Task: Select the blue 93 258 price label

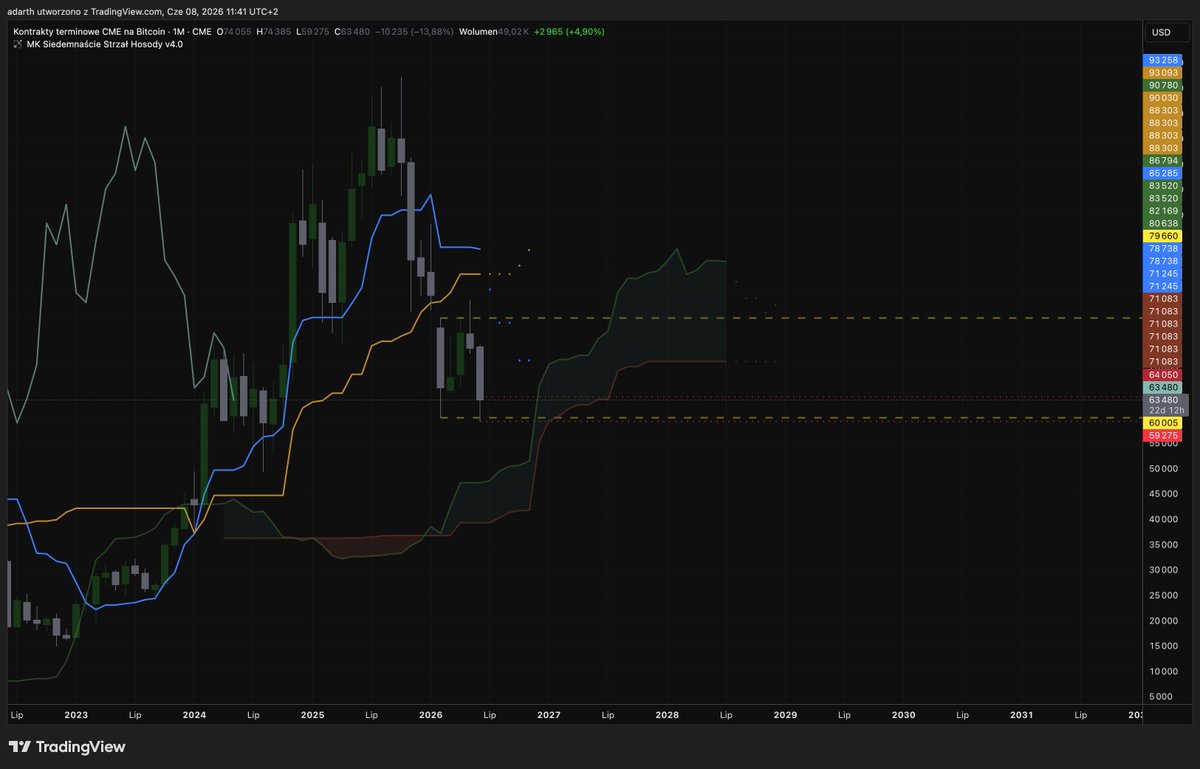Action: [x=1162, y=61]
